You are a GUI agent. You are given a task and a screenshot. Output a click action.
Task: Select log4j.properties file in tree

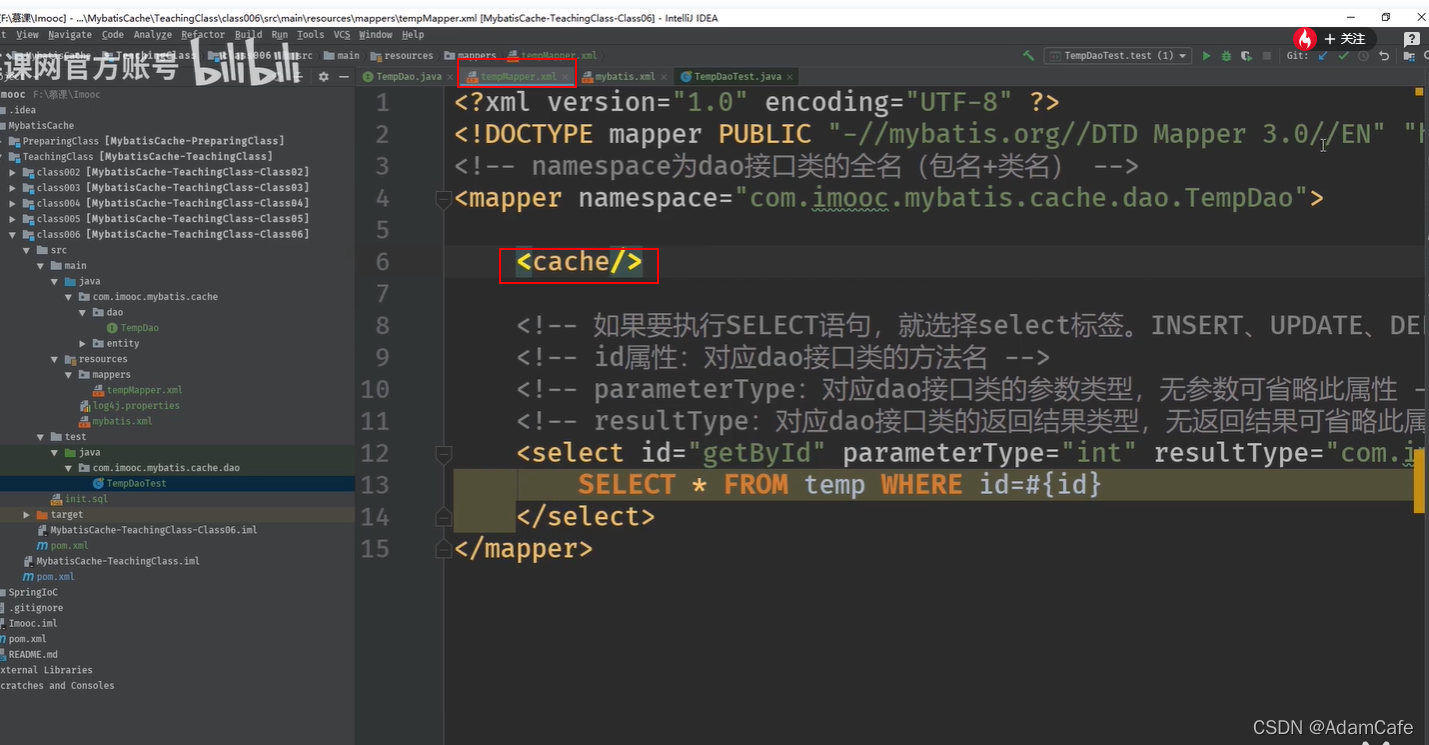[x=129, y=406]
